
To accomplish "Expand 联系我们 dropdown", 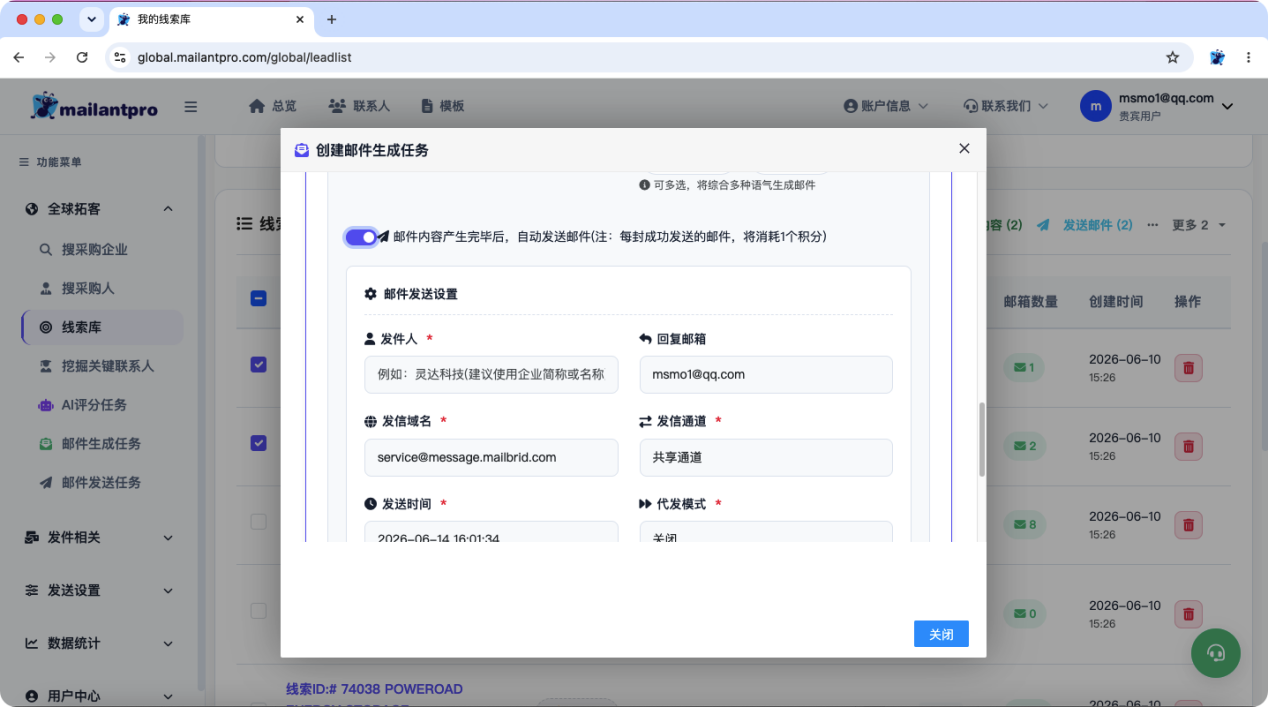I will (1005, 106).
